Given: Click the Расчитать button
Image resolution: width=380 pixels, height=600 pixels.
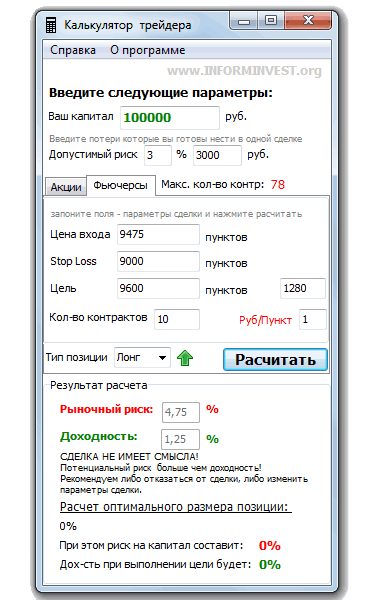Looking at the screenshot, I should coord(275,359).
